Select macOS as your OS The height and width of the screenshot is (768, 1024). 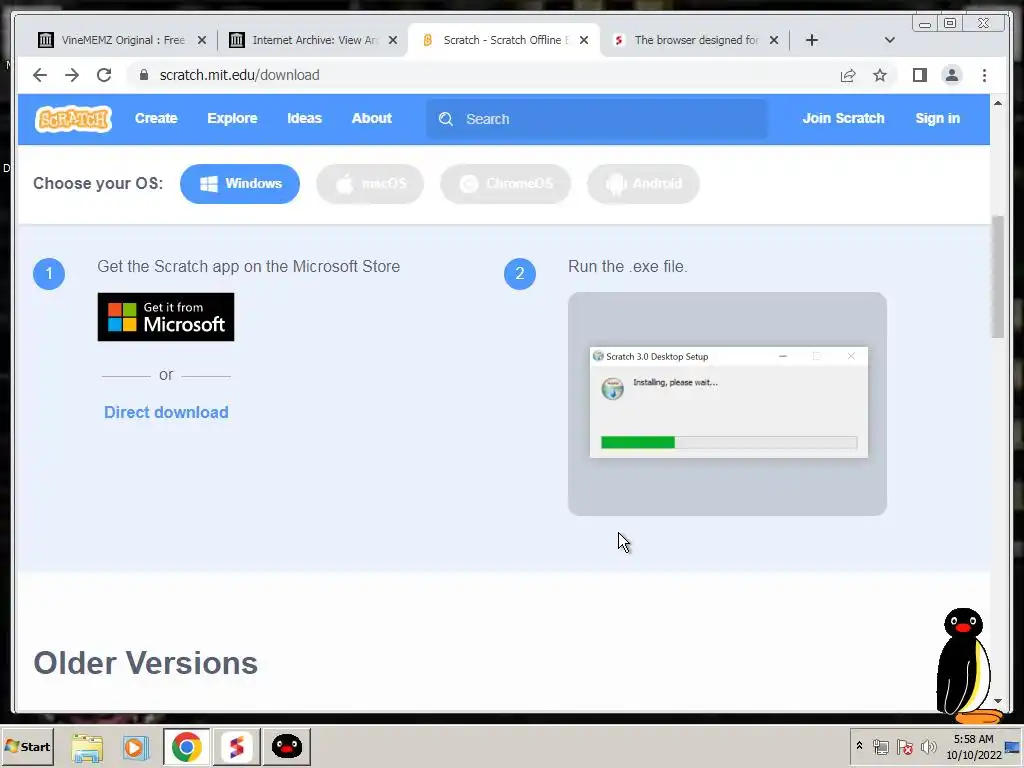[x=370, y=184]
